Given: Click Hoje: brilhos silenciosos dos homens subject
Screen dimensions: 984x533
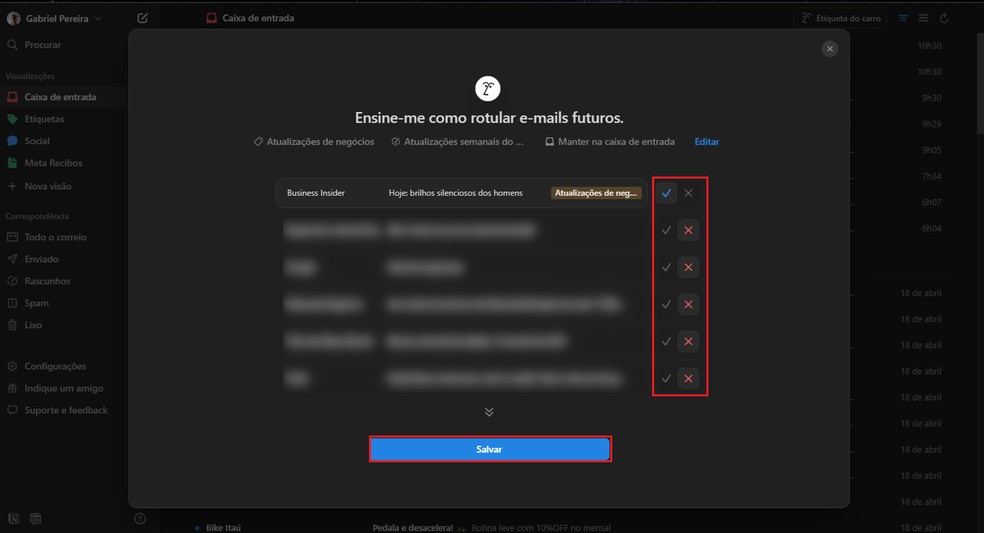Looking at the screenshot, I should coord(456,193).
